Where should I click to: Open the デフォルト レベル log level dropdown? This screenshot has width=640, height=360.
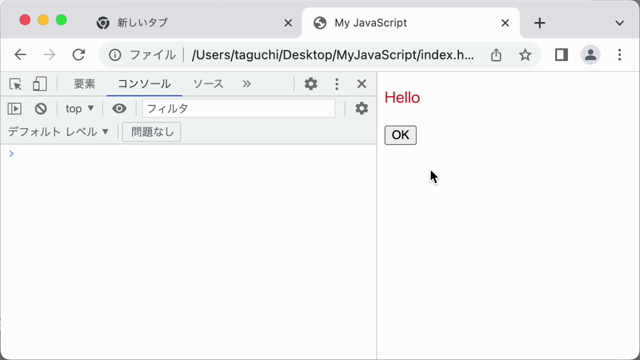point(58,132)
